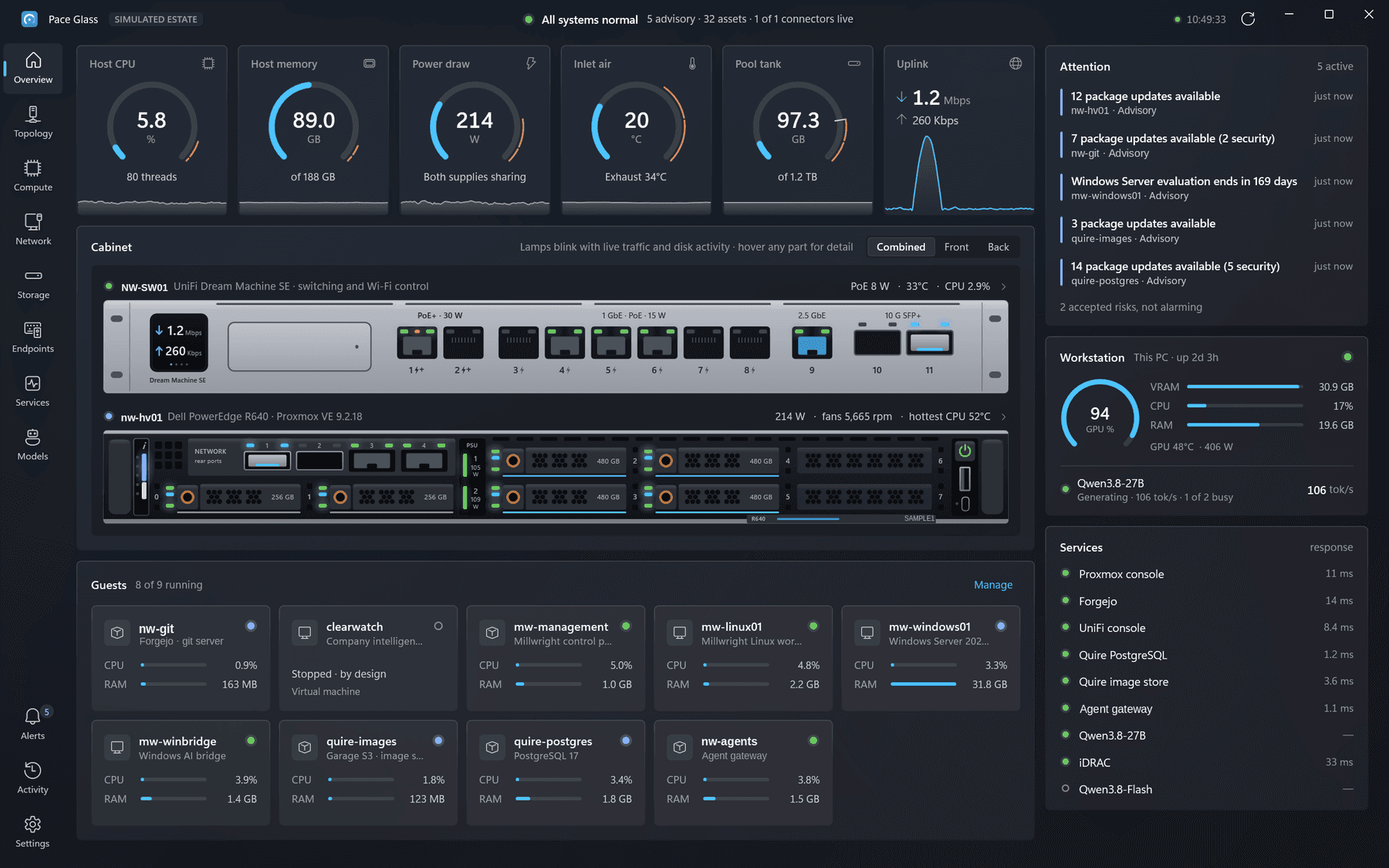Open the mw-windows01 guest card

click(931, 658)
